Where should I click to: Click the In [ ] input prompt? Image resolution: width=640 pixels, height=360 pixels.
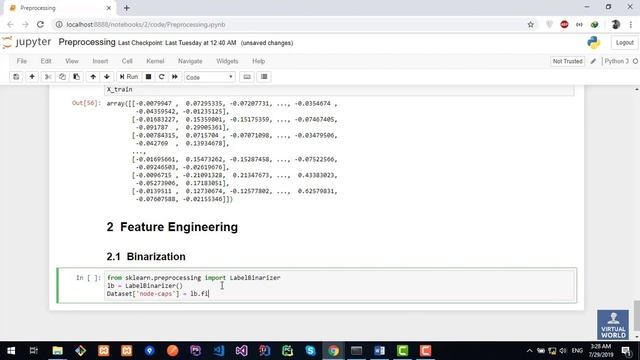88,278
